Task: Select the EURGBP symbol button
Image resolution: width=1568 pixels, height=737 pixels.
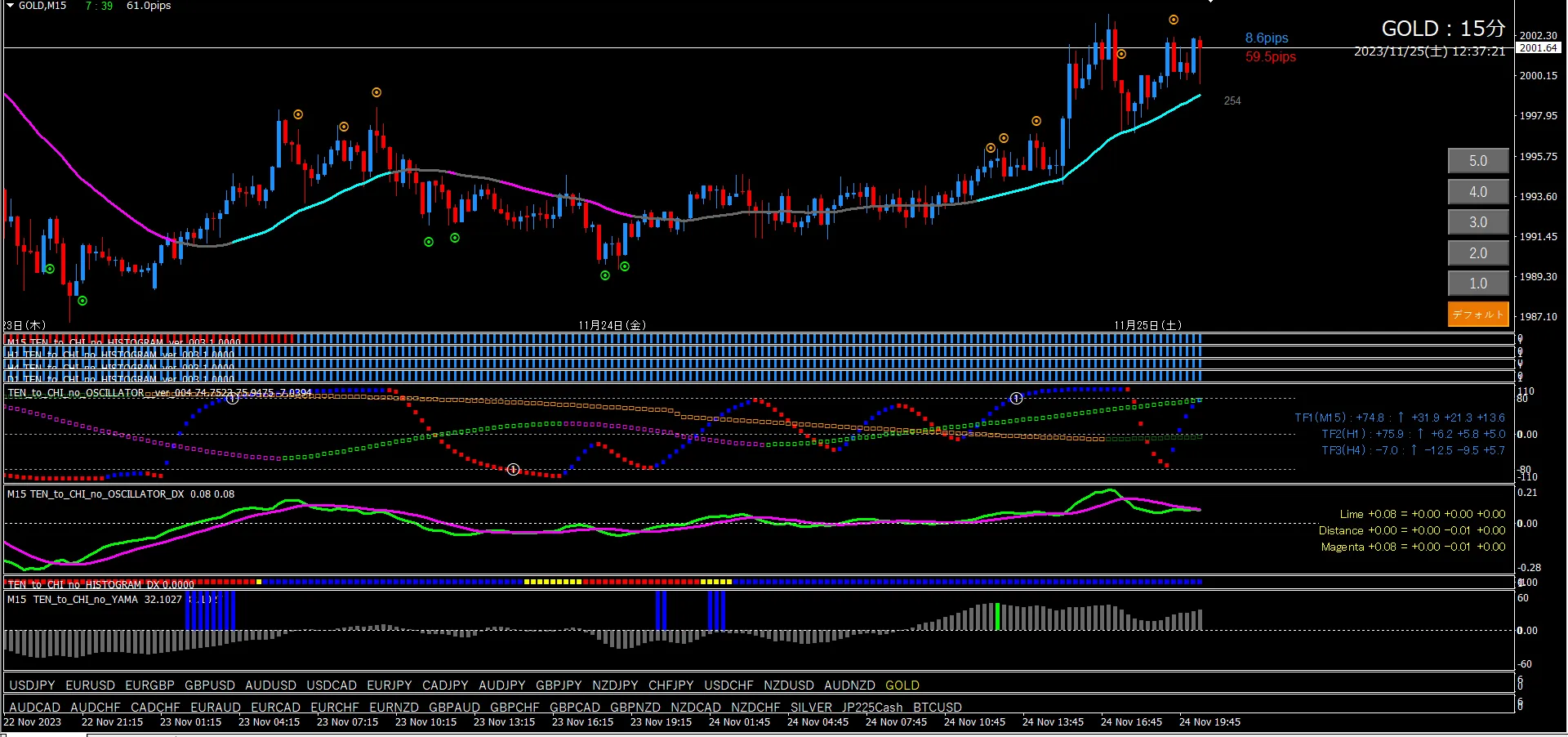Action: (x=150, y=686)
